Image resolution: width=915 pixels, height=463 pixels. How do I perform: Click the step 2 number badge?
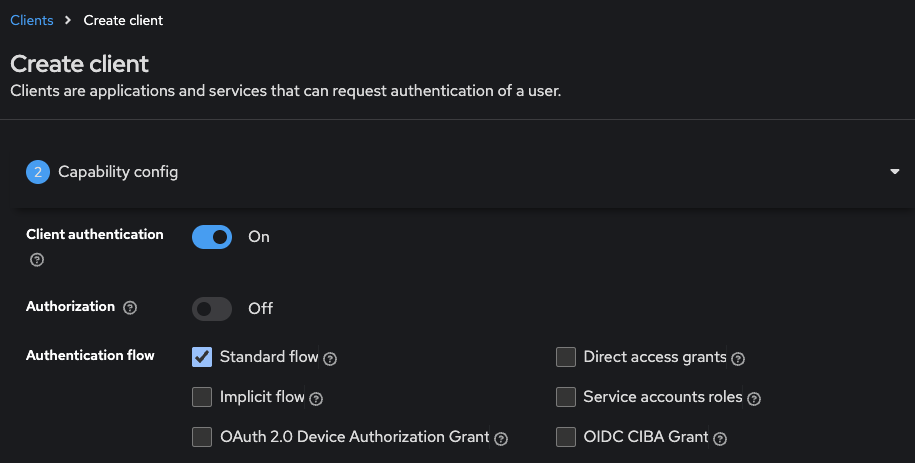(38, 172)
